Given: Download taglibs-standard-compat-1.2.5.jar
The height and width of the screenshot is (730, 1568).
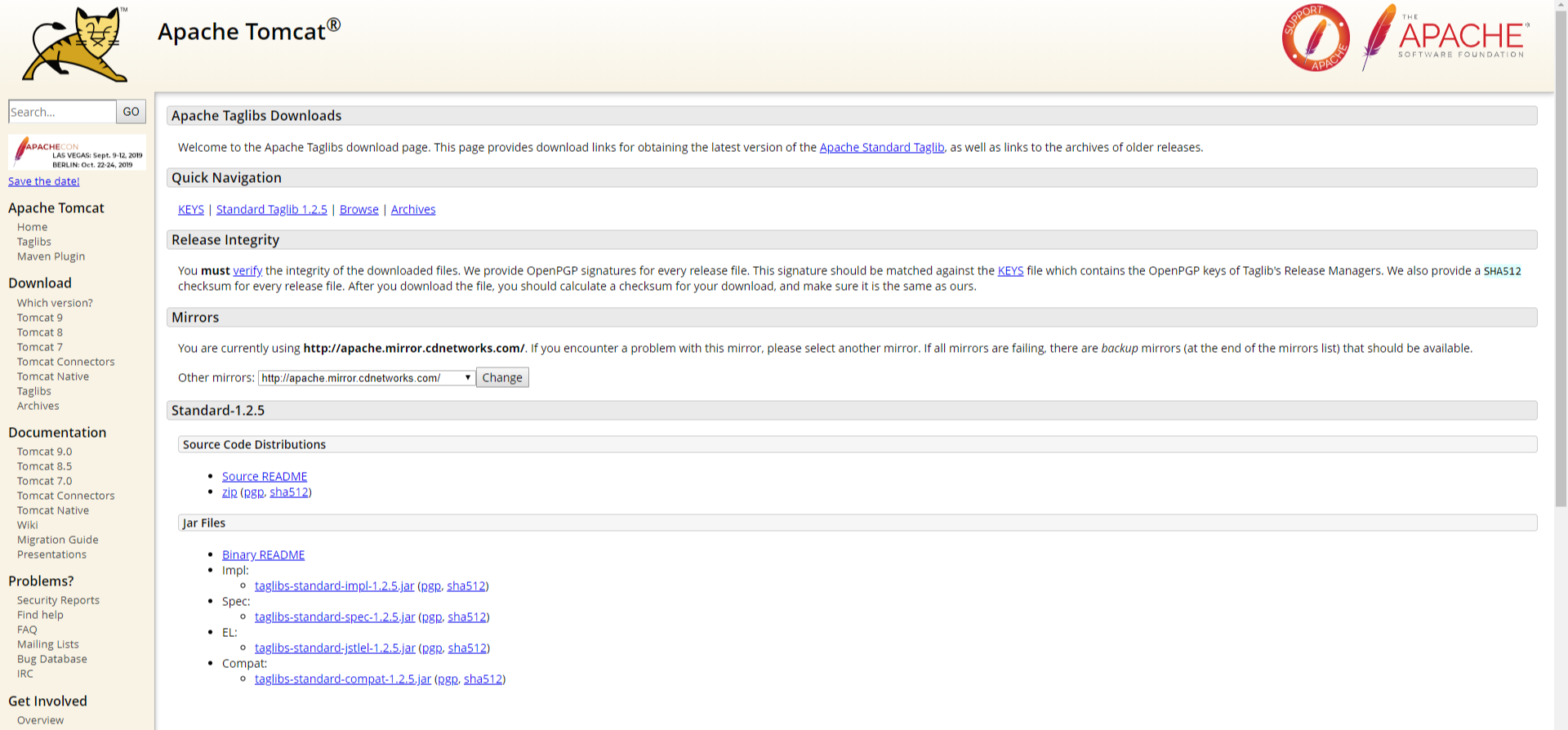Looking at the screenshot, I should [343, 679].
